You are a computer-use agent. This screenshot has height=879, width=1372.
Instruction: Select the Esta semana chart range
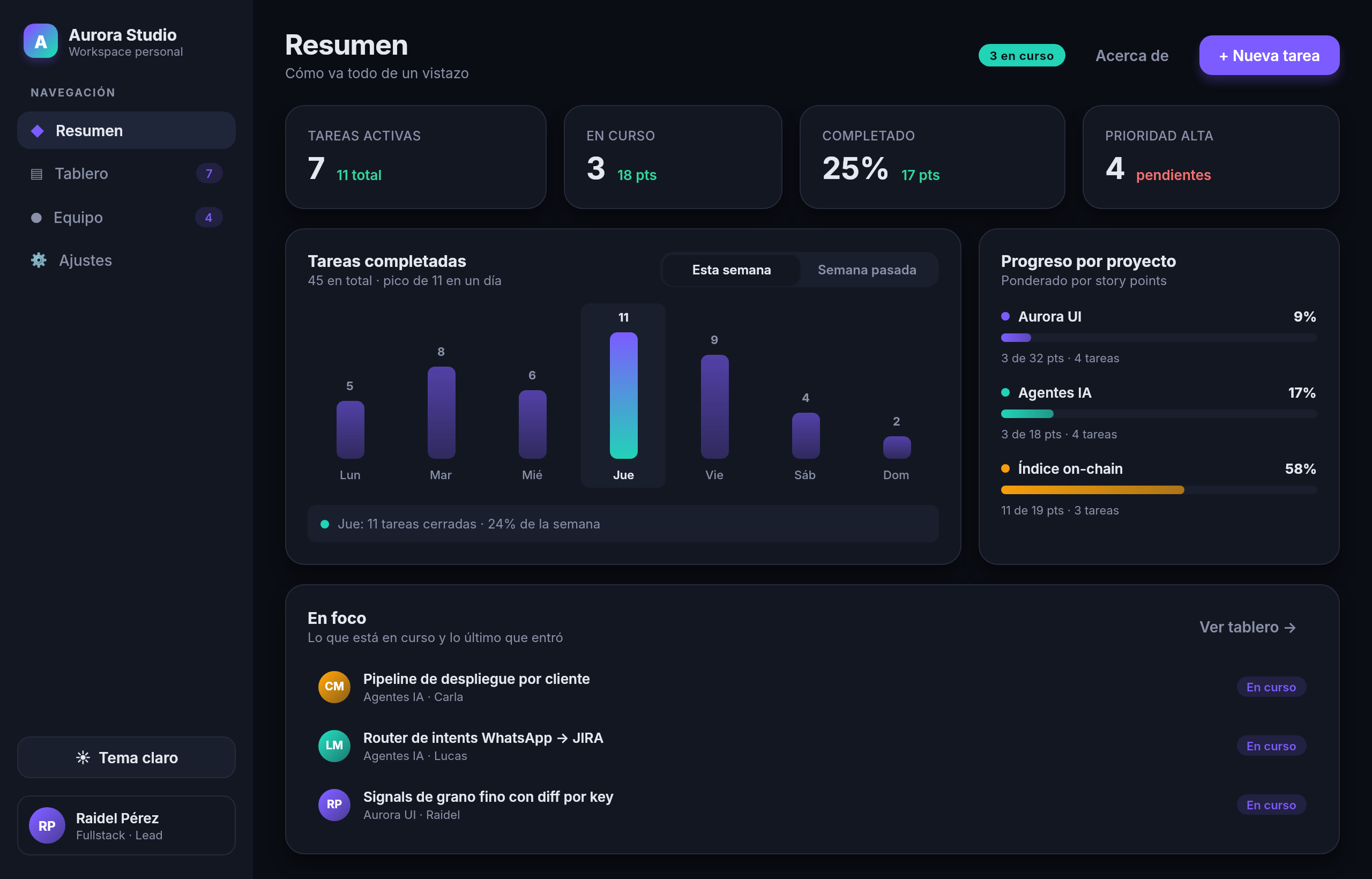point(731,270)
